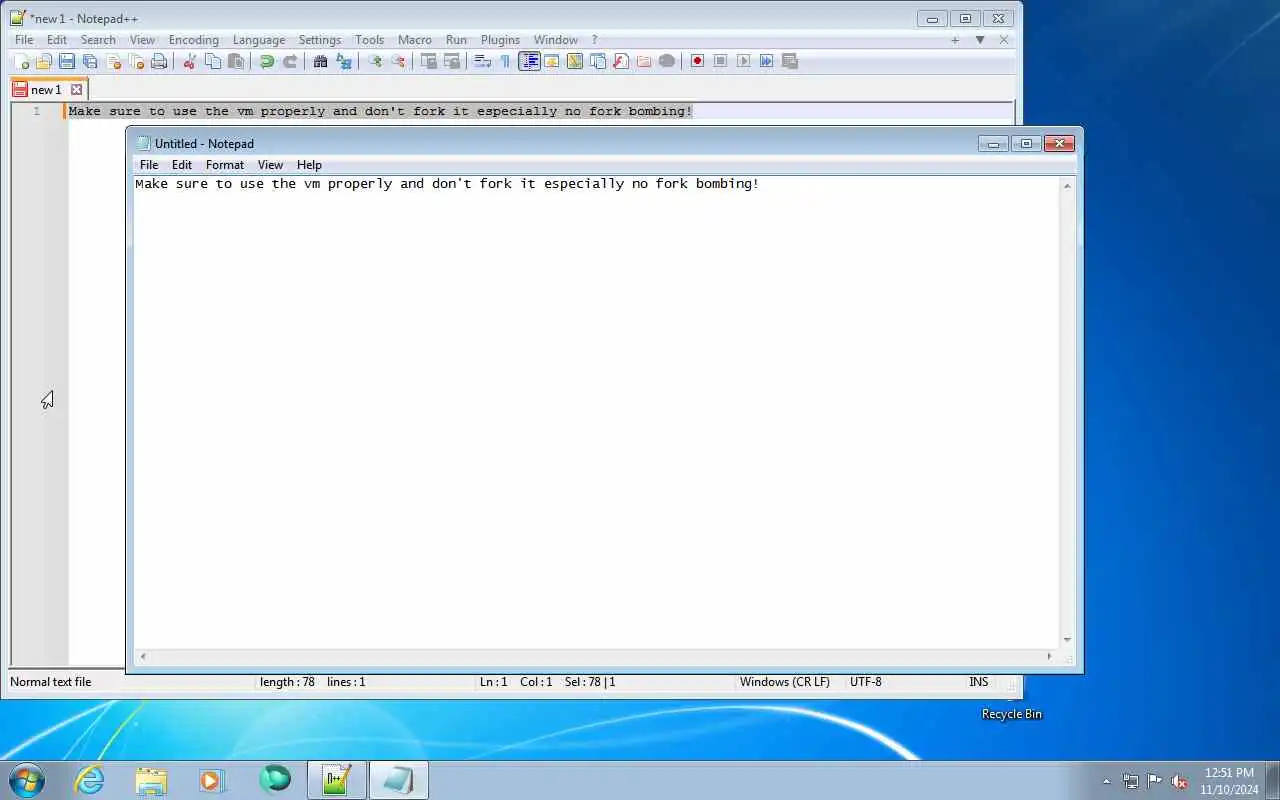Click 'UTF-8' encoding in Notepad++ status bar
The width and height of the screenshot is (1280, 800).
tap(866, 682)
